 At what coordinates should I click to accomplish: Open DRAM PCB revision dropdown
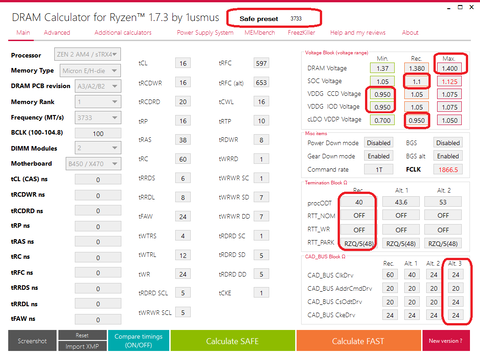[x=98, y=86]
